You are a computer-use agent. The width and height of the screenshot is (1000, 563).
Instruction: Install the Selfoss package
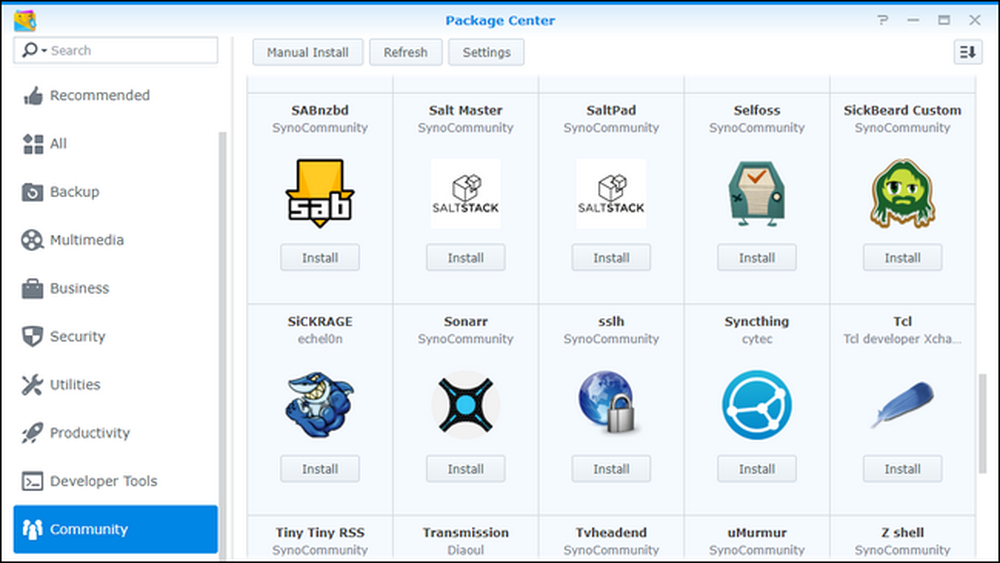coord(756,258)
